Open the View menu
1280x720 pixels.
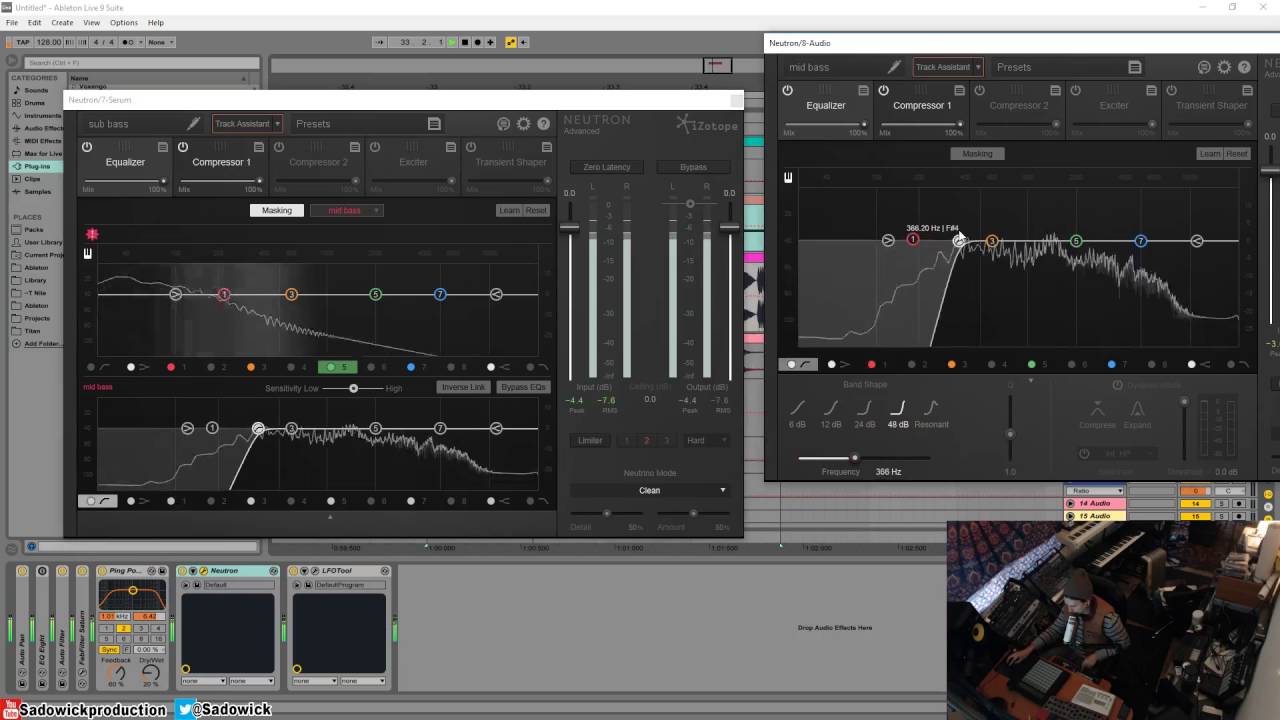pos(91,22)
